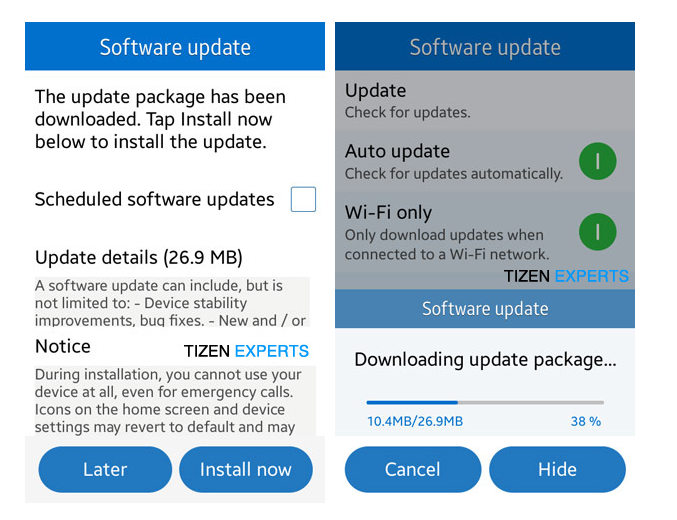Click the Notice section heading
Viewport: 677px width, 520px height.
click(x=63, y=346)
